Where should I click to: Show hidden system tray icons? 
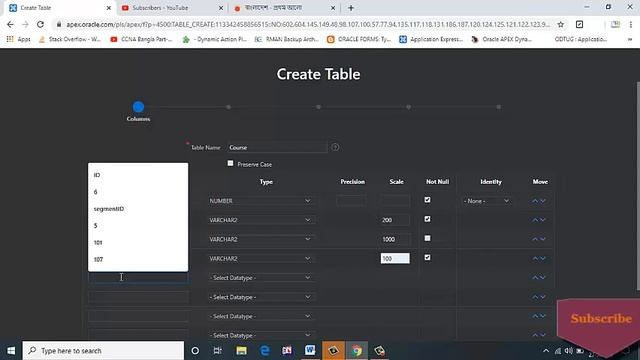546,351
